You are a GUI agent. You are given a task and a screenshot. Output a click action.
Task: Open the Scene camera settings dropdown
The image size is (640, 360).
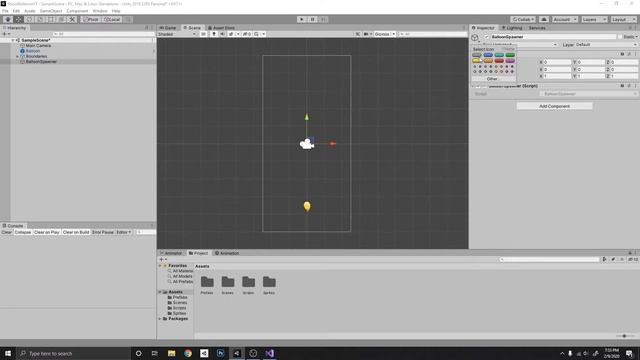click(367, 34)
